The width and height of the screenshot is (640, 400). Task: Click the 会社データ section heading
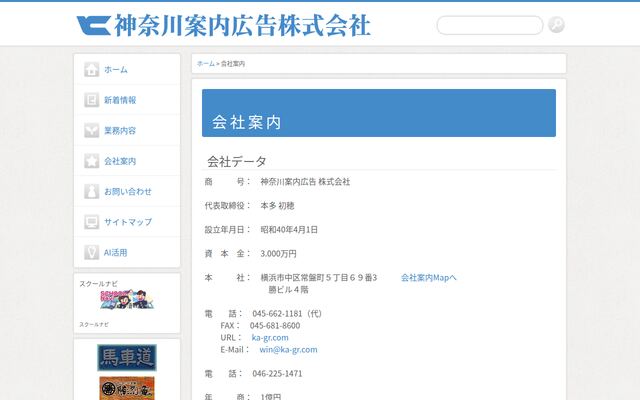click(237, 161)
